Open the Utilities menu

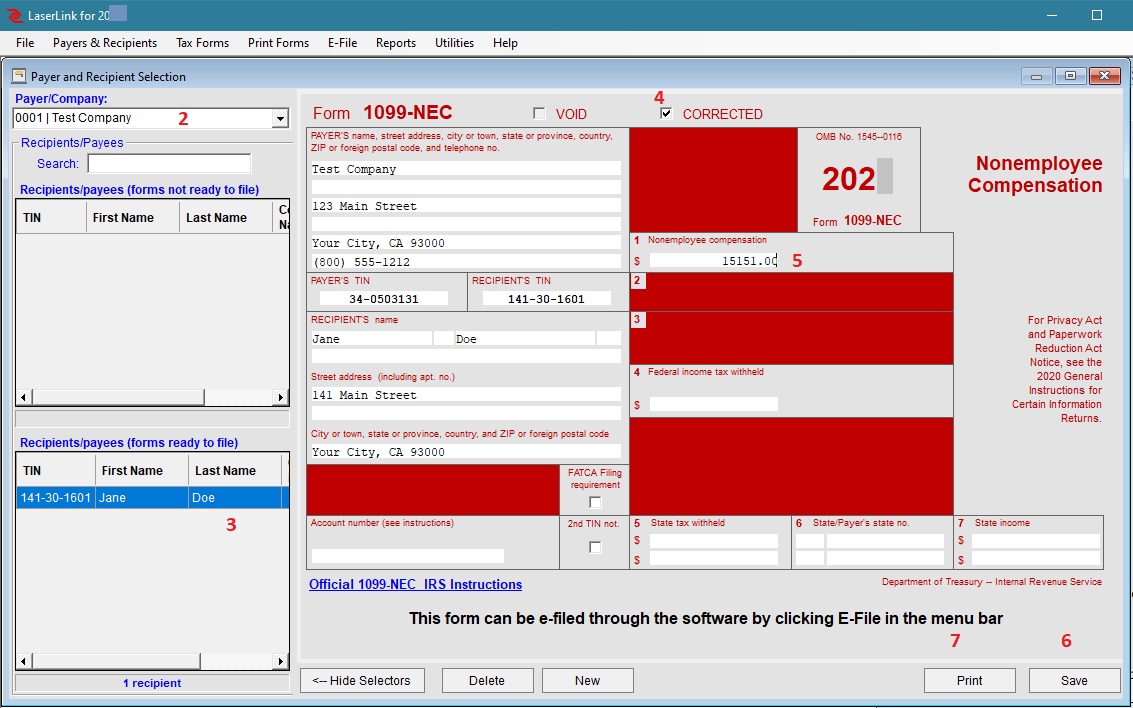pos(455,43)
